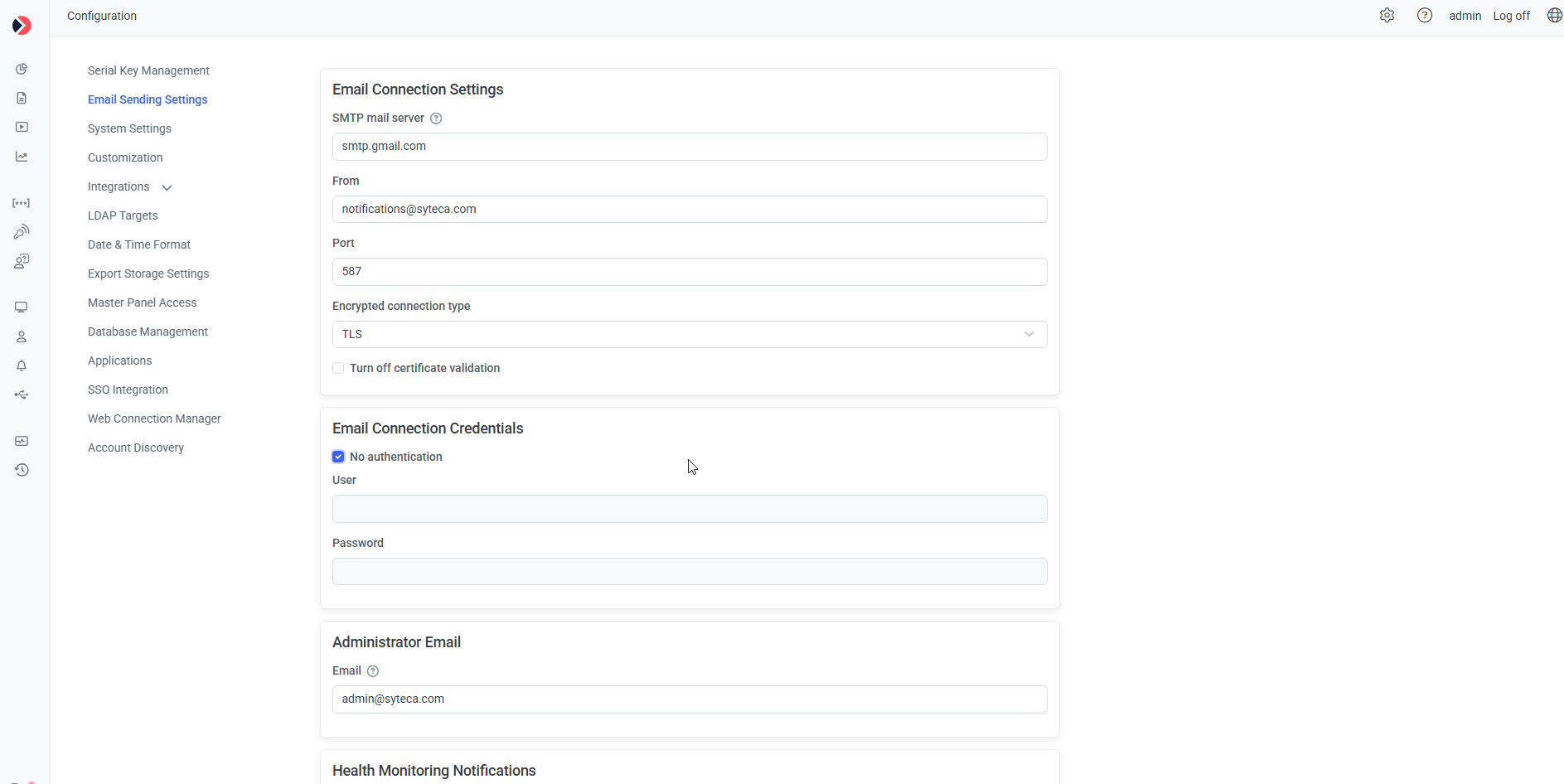
Task: Click the Log off link
Action: click(x=1512, y=16)
